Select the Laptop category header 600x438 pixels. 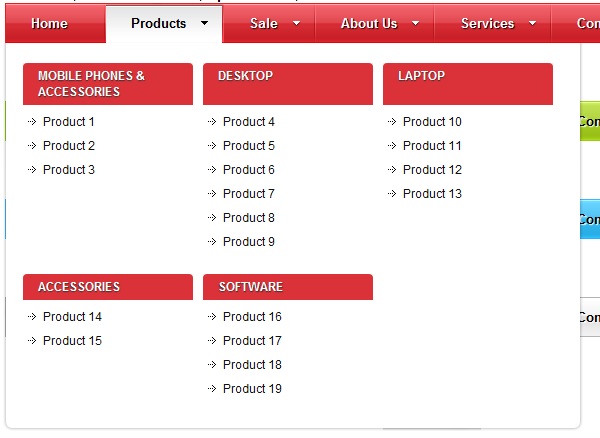coord(421,76)
